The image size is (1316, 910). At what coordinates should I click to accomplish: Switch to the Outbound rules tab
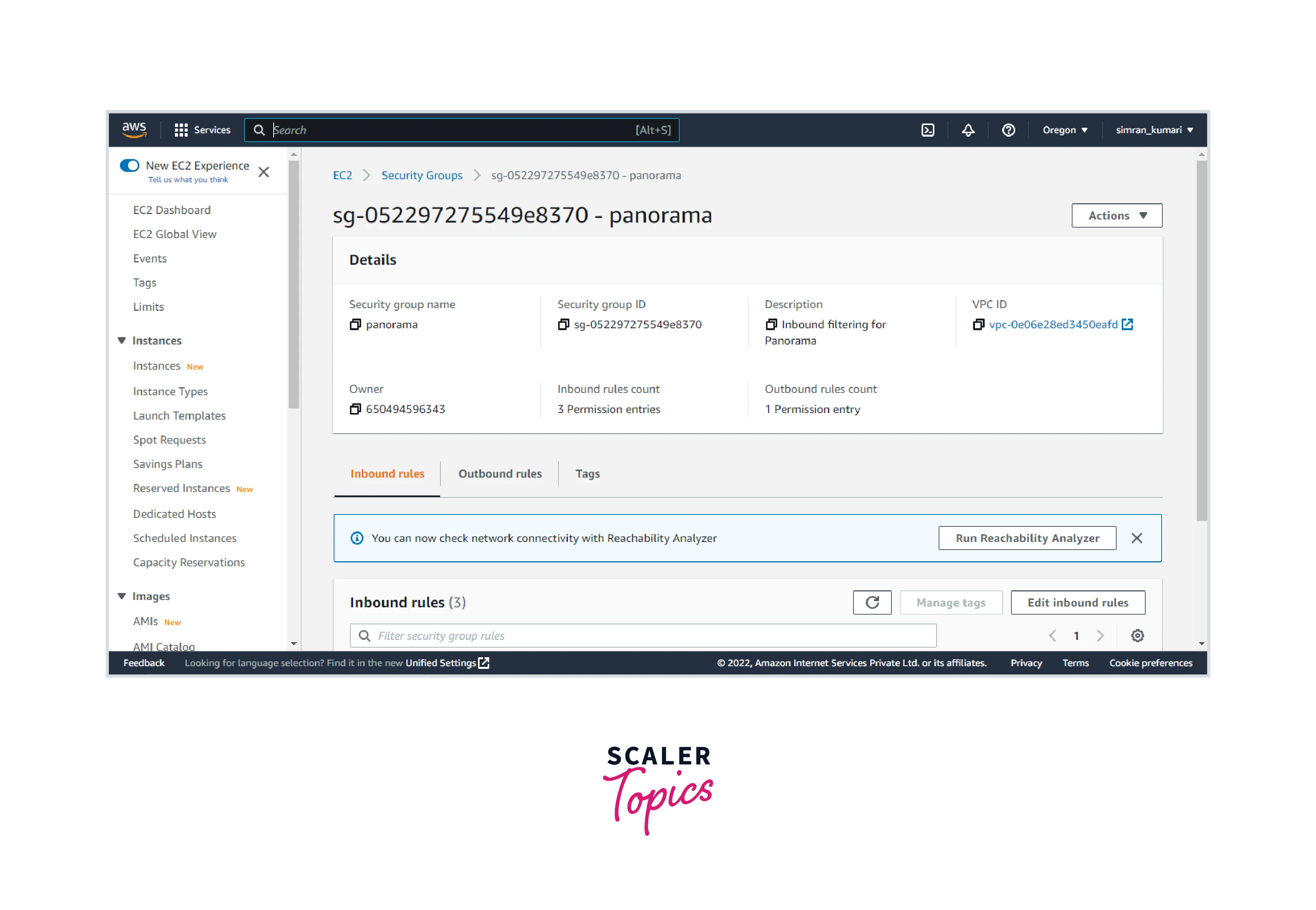(499, 473)
